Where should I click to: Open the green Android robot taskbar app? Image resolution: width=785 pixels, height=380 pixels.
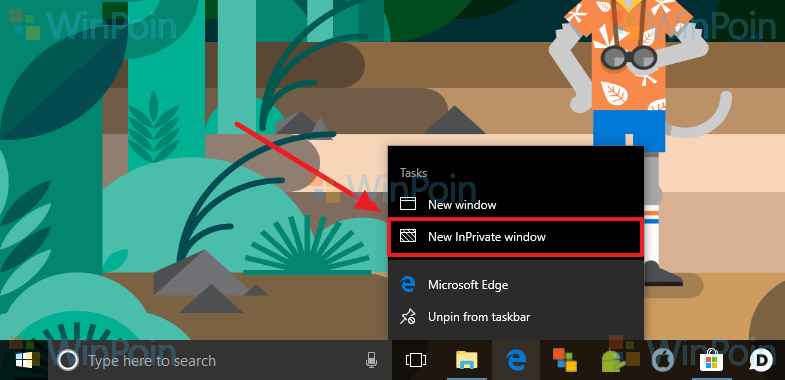pos(614,360)
